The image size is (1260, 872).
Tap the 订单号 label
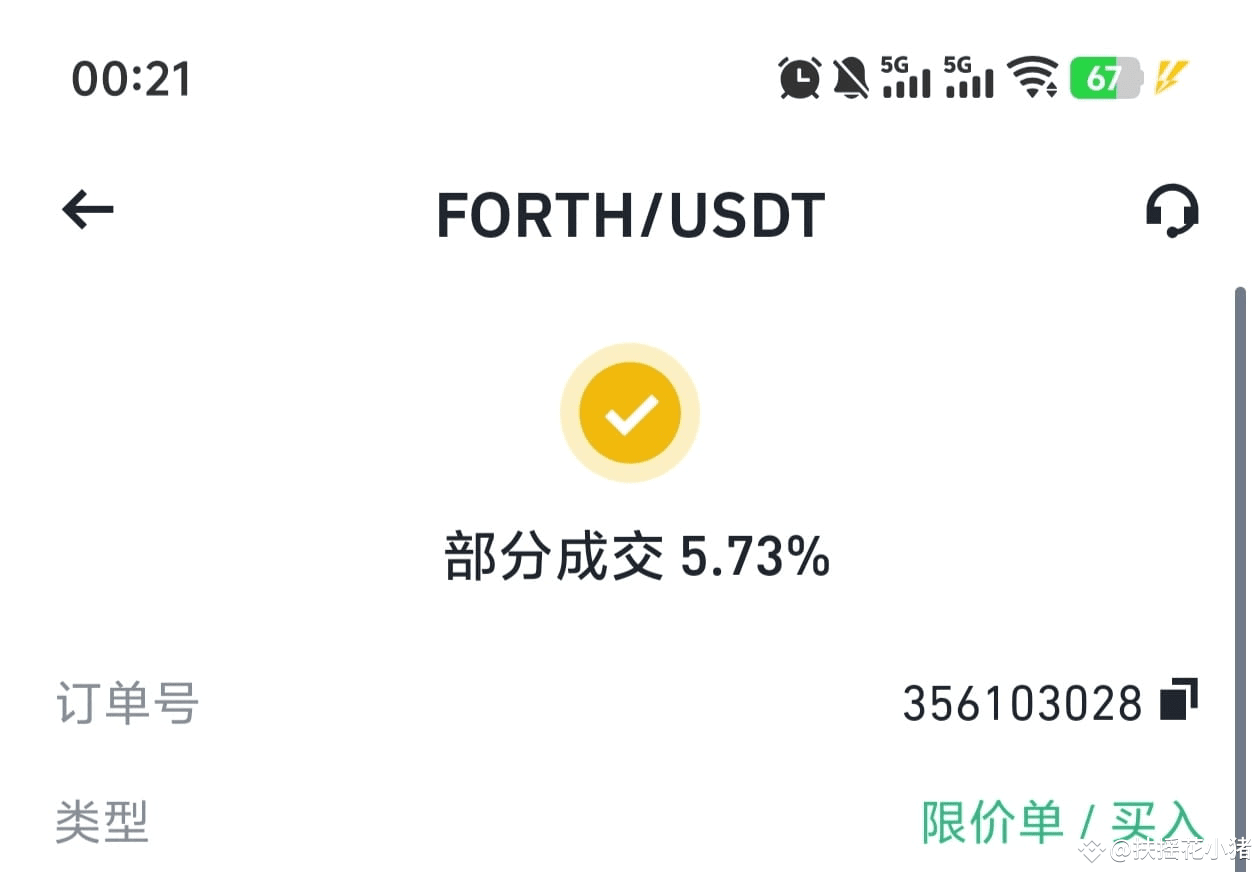click(x=127, y=703)
